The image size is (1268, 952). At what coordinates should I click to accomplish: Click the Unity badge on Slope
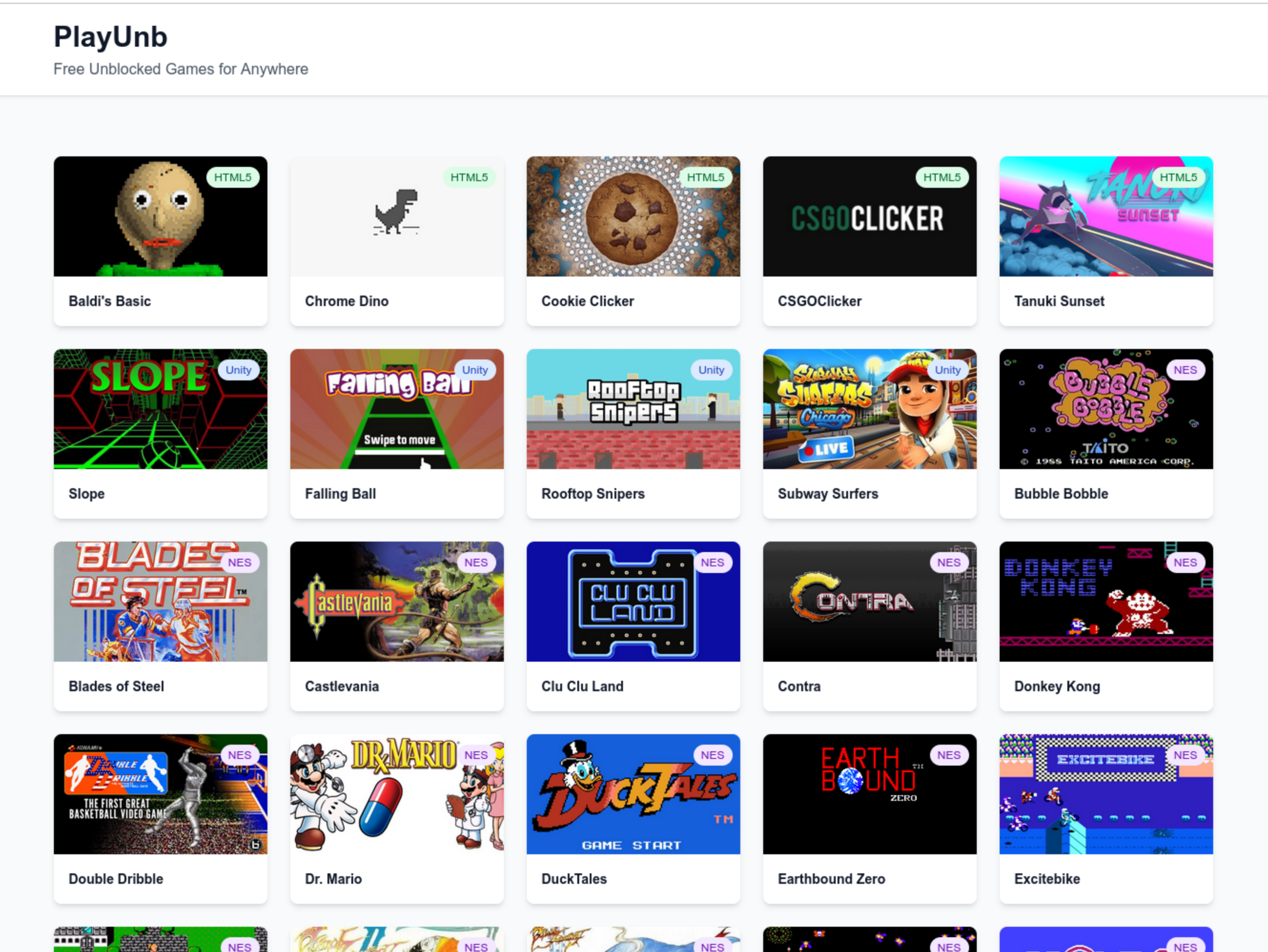tap(238, 370)
